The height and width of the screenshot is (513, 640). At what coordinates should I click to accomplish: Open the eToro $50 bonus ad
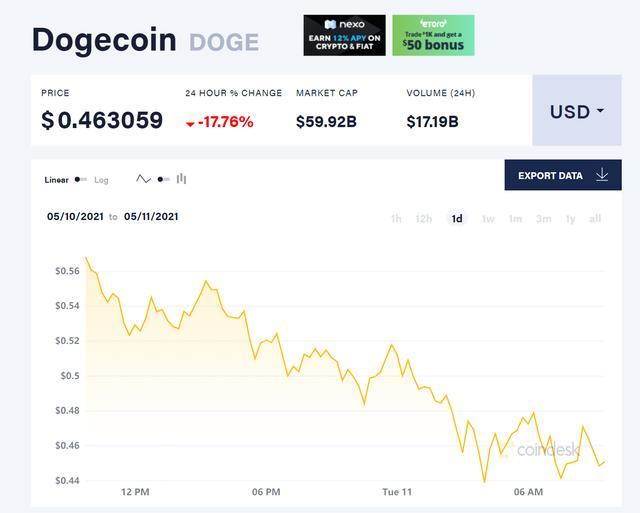pyautogui.click(x=433, y=35)
